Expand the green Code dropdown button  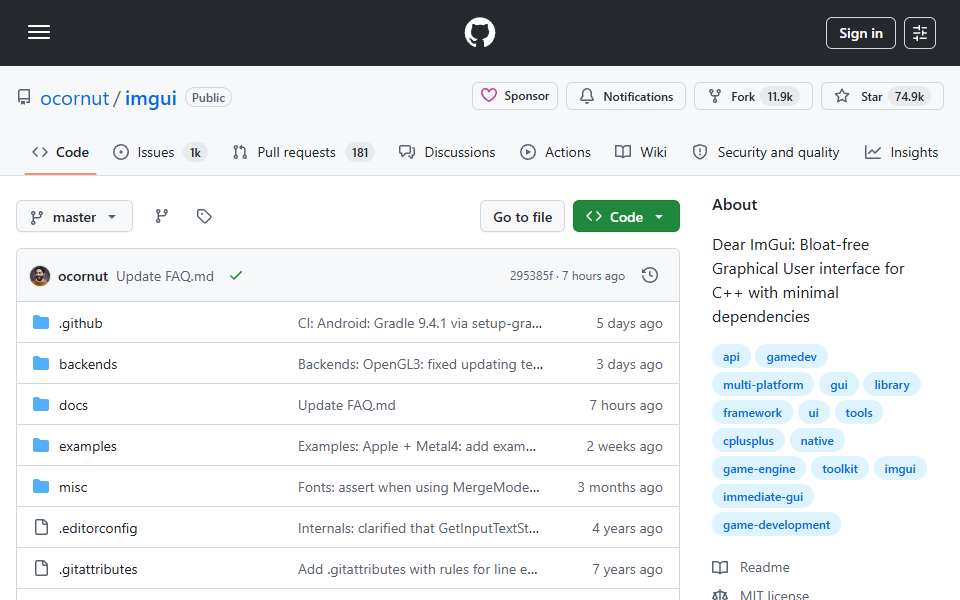pos(626,217)
